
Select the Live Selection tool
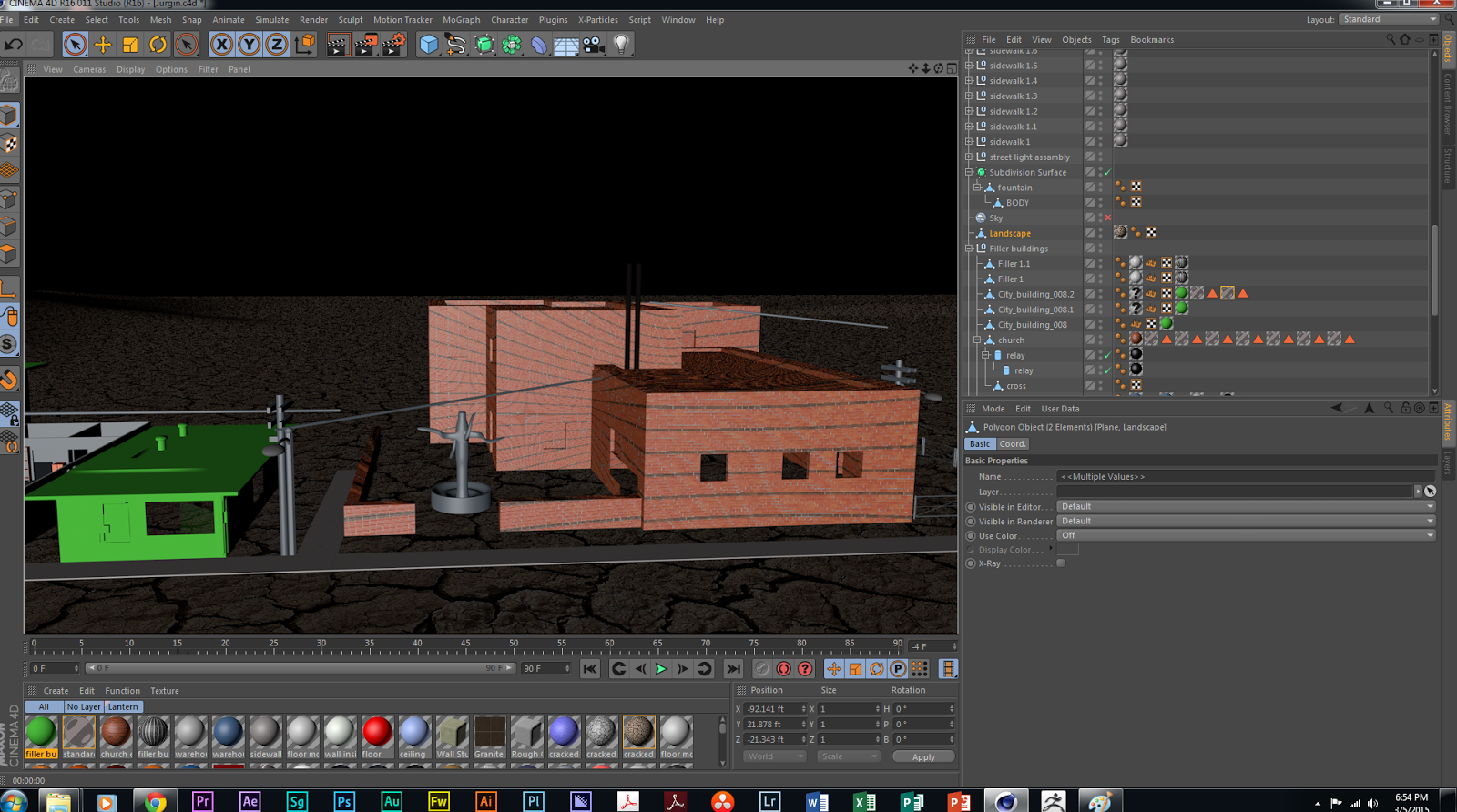76,44
